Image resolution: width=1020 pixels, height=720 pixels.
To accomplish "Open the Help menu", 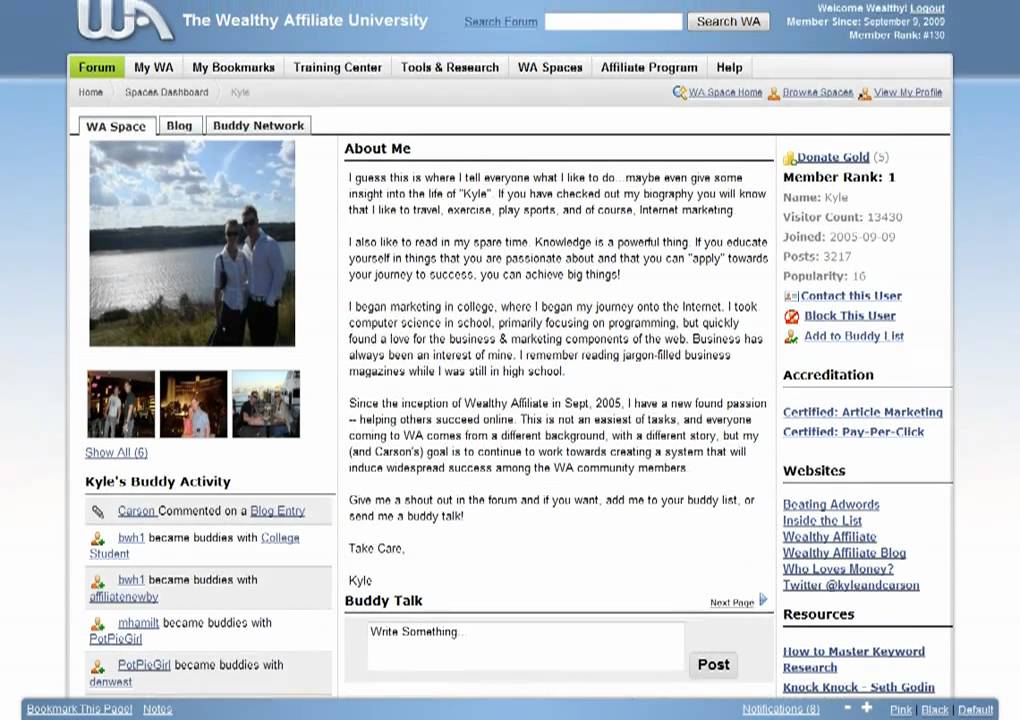I will coord(729,67).
